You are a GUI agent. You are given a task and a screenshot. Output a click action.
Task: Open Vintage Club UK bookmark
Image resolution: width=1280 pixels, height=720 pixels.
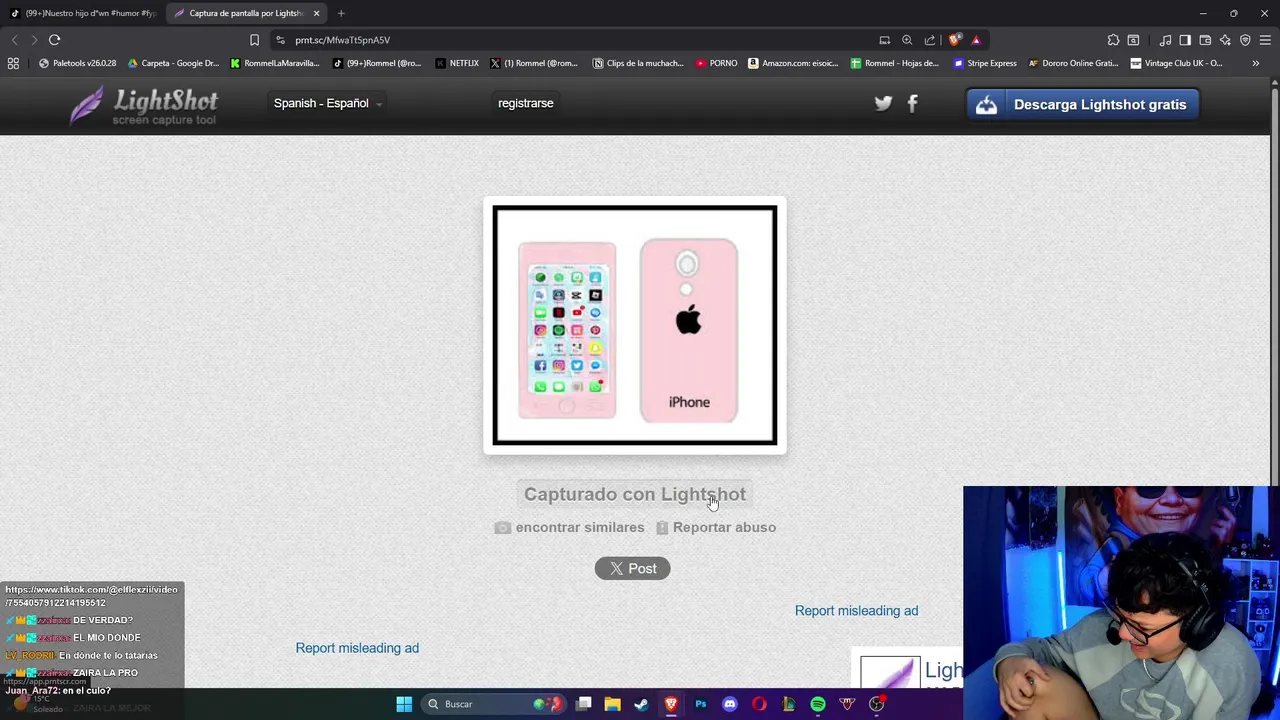point(1176,63)
